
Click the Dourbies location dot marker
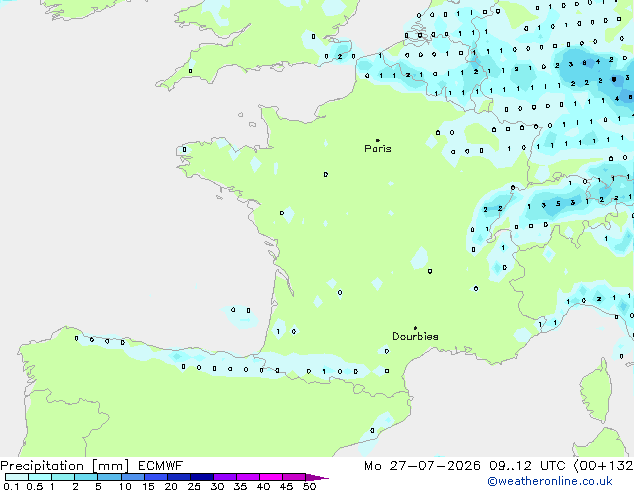pos(415,328)
